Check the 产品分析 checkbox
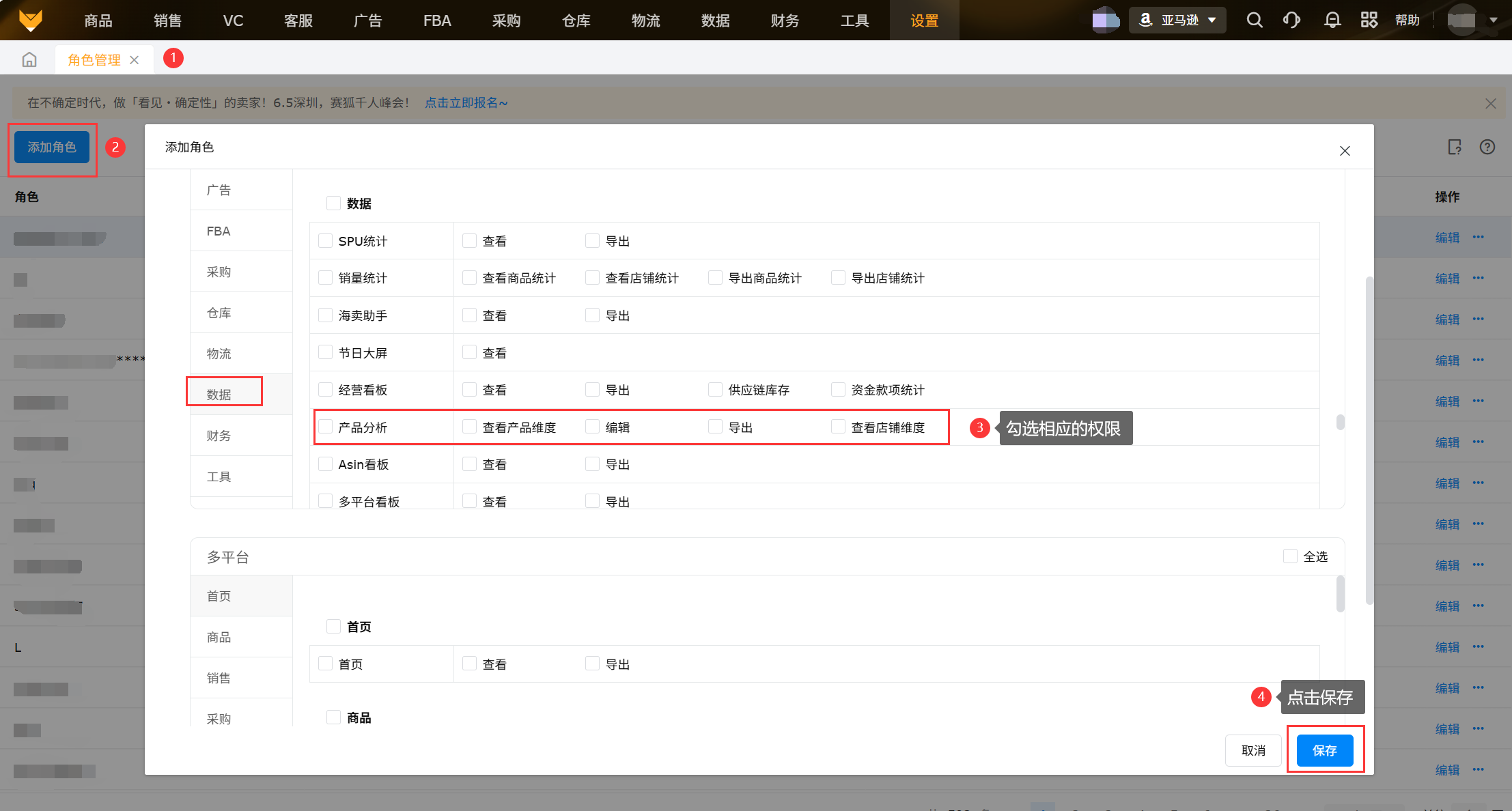 tap(326, 427)
